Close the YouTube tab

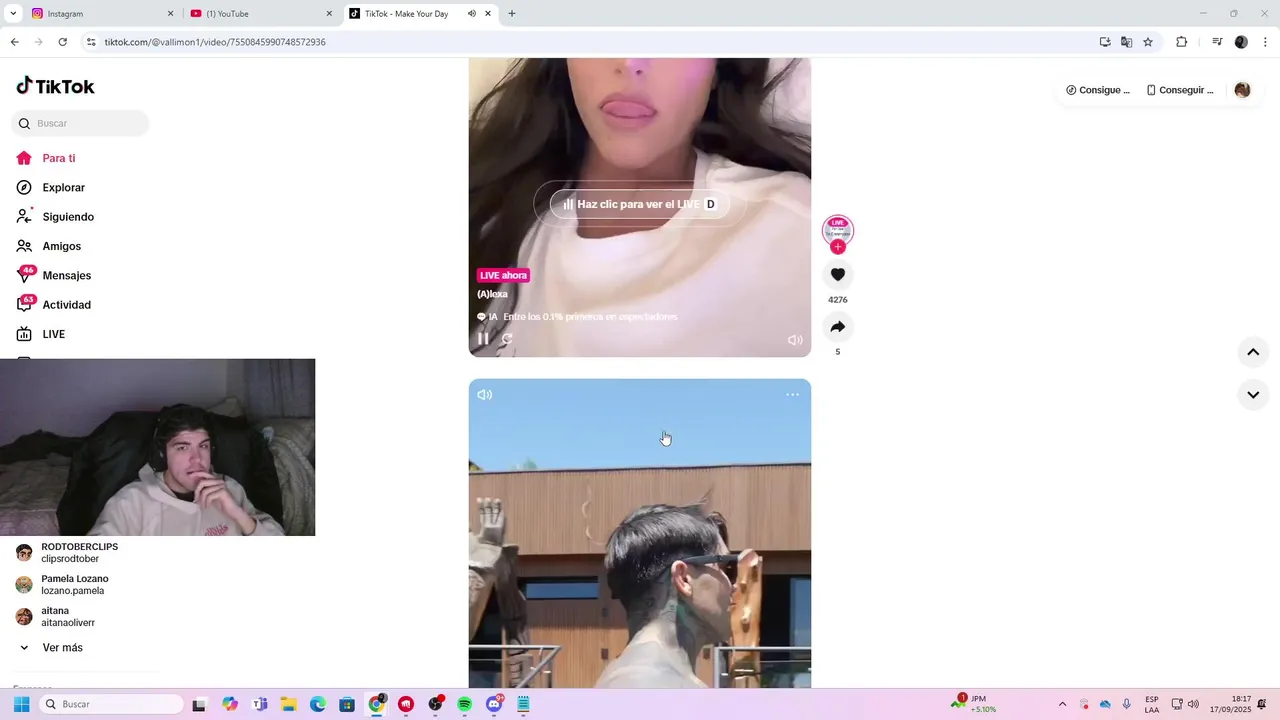(329, 14)
